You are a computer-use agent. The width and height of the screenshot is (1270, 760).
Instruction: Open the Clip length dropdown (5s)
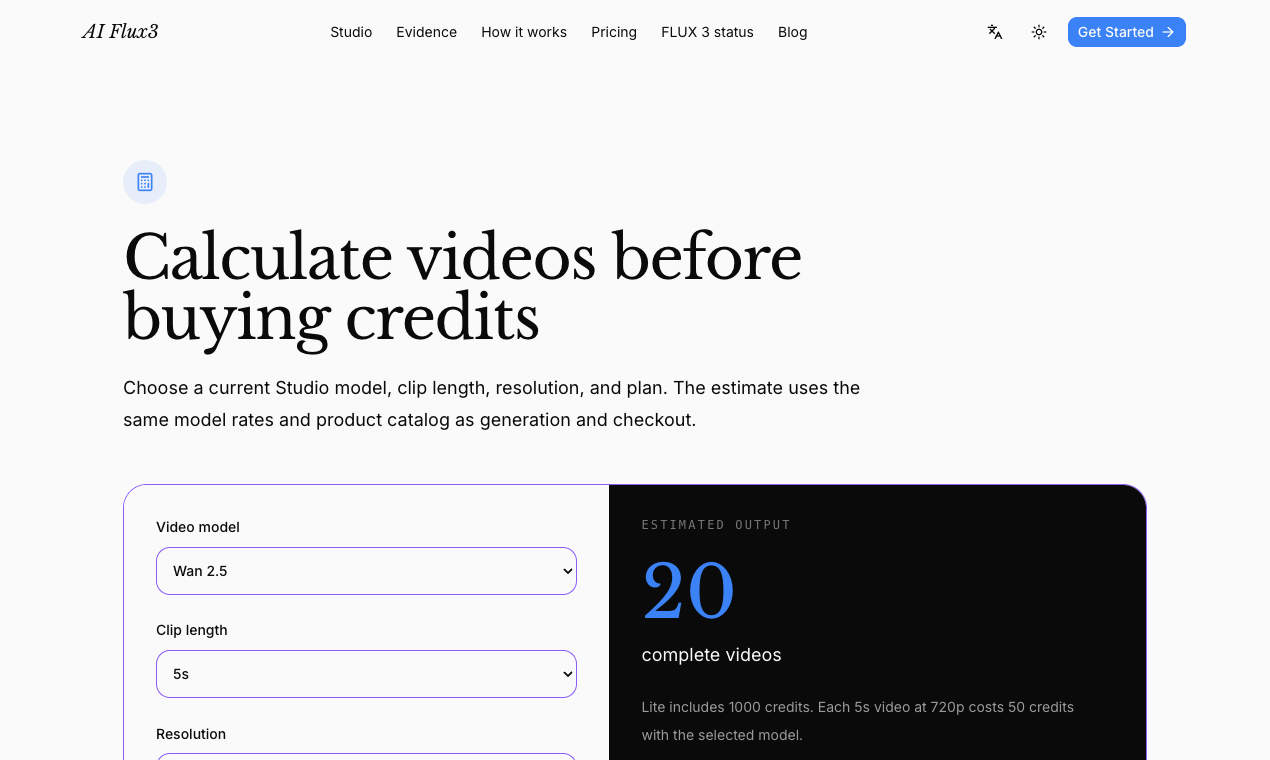pos(366,674)
